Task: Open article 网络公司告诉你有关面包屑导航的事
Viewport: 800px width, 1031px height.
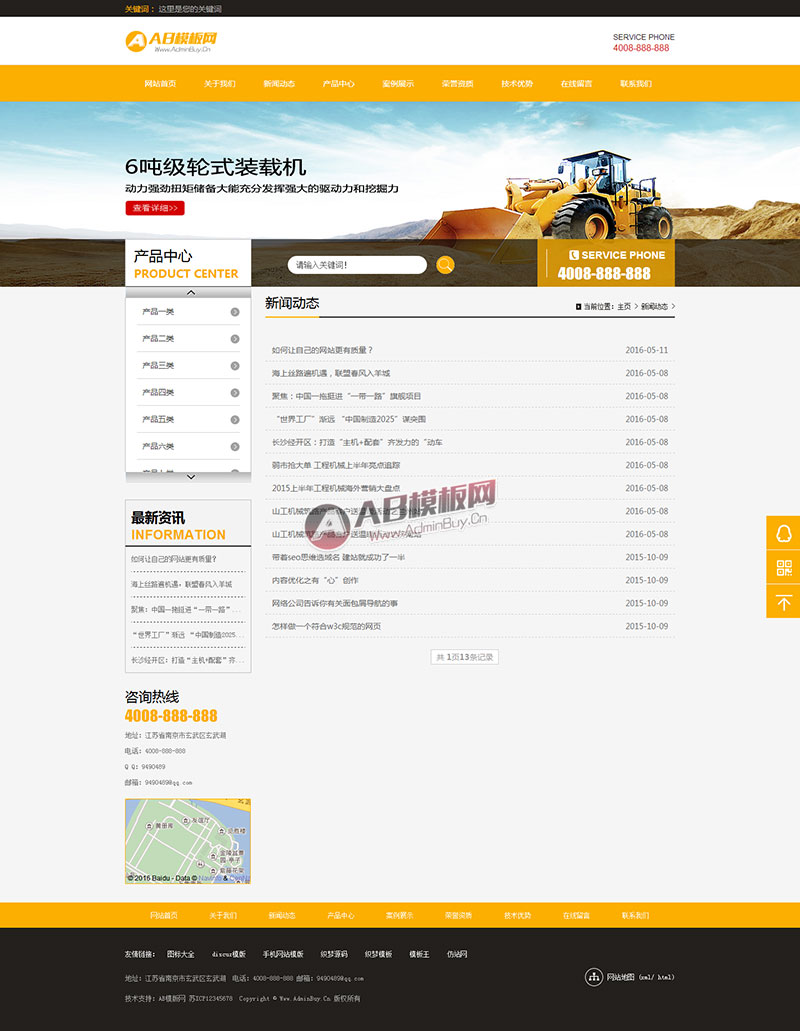Action: [335, 603]
